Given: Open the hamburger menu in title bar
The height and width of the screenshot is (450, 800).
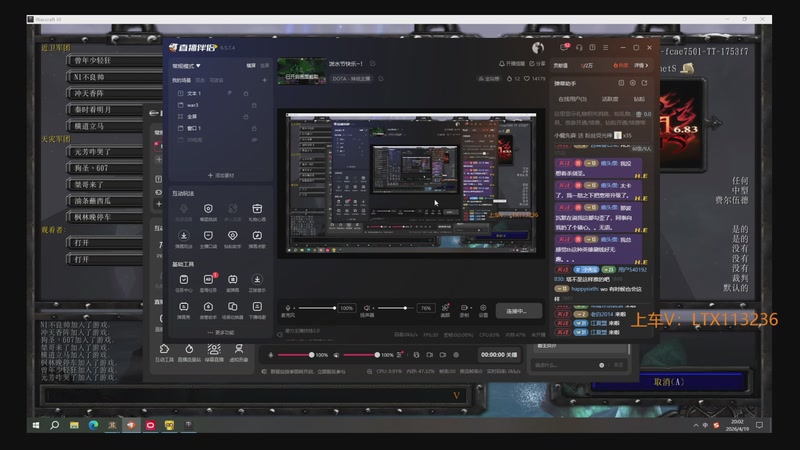Looking at the screenshot, I should (x=606, y=47).
